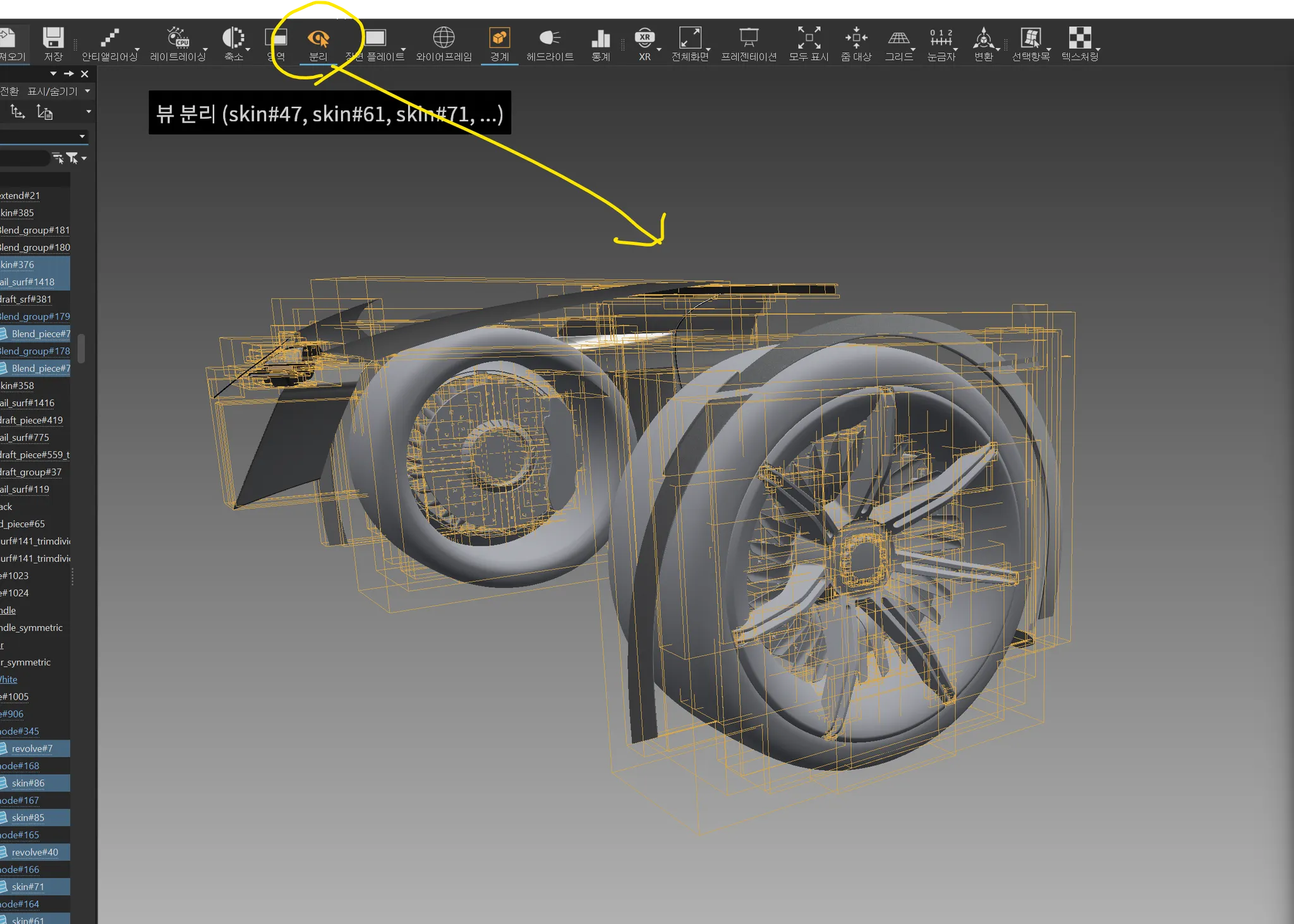The width and height of the screenshot is (1294, 924).
Task: Expand the 안티앨리어싱 dropdown arrow
Action: 138,49
